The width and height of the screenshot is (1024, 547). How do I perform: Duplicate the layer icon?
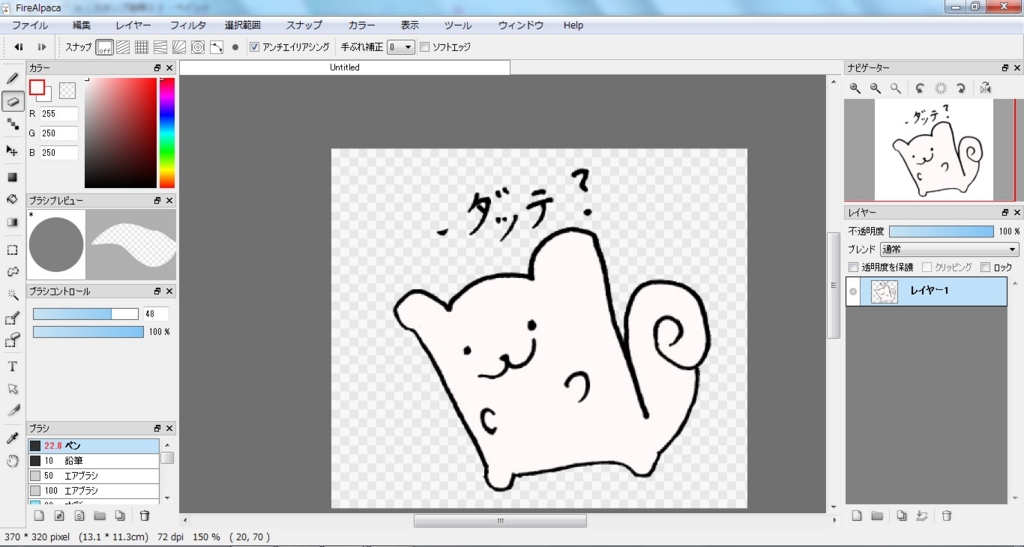(902, 516)
